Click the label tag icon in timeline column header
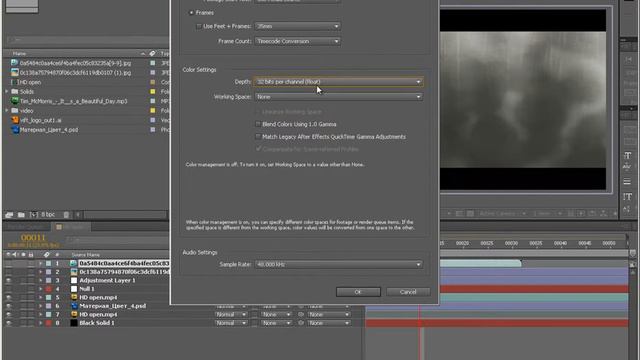 pyautogui.click(x=47, y=255)
